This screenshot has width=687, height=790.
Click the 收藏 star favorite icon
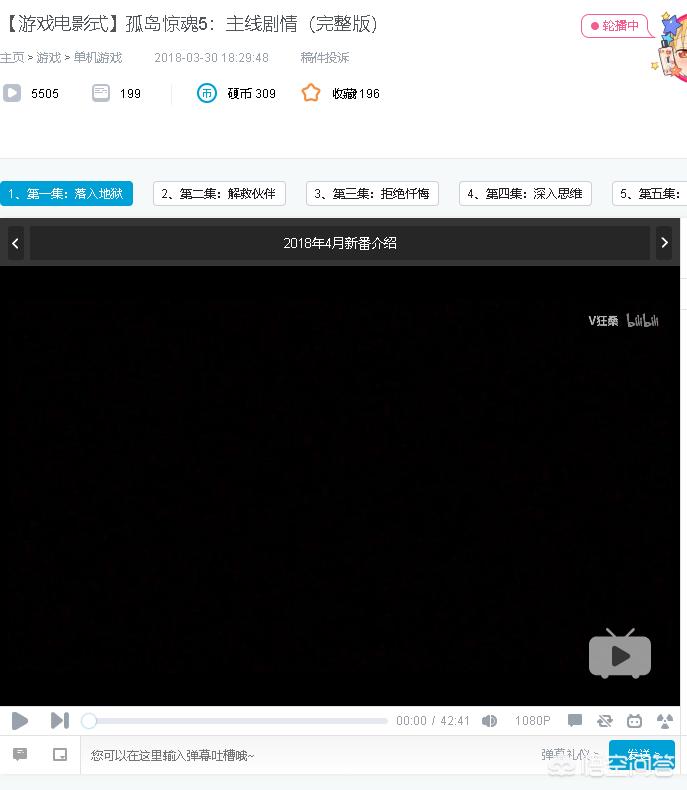coord(311,93)
